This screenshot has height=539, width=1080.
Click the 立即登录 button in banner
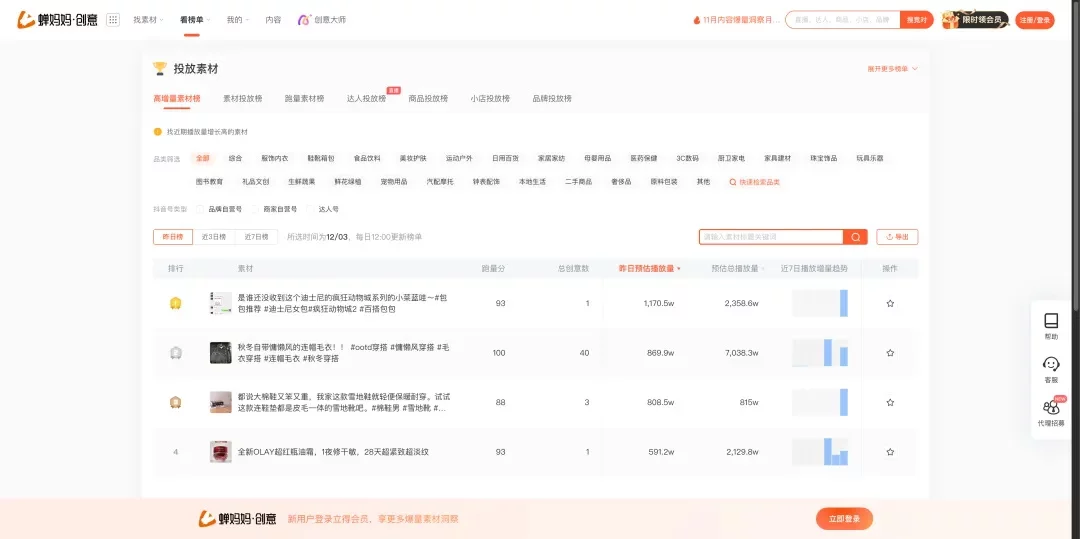point(844,518)
